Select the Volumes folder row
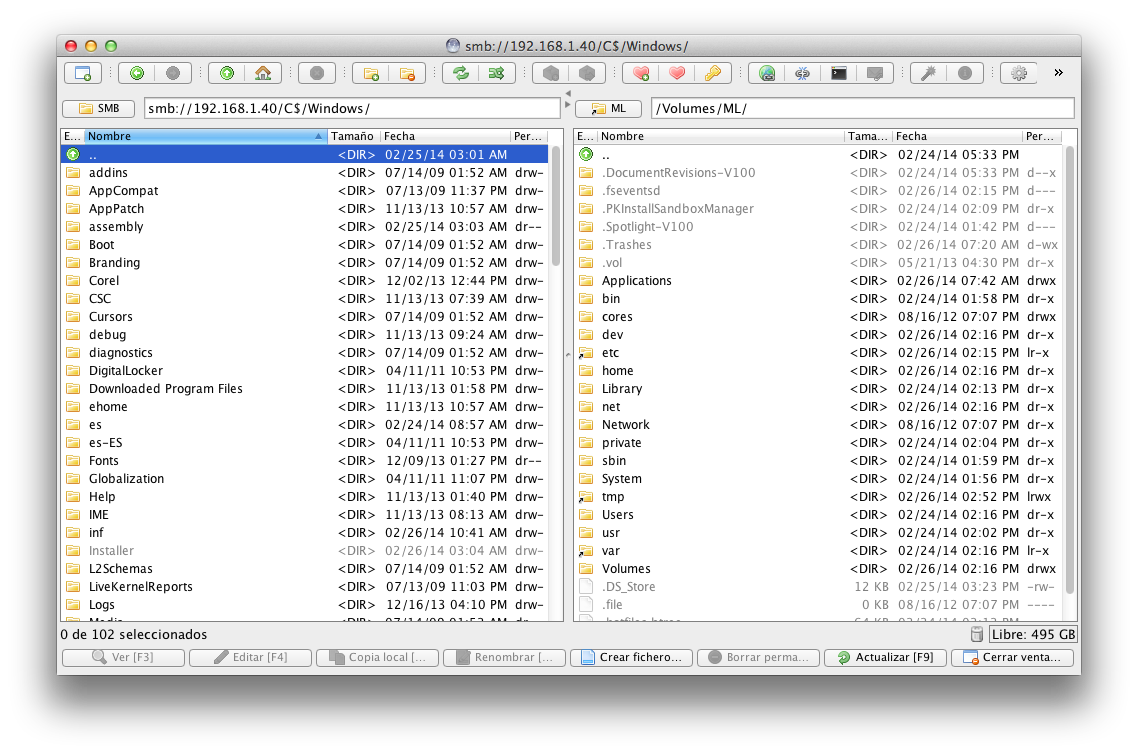 point(819,569)
